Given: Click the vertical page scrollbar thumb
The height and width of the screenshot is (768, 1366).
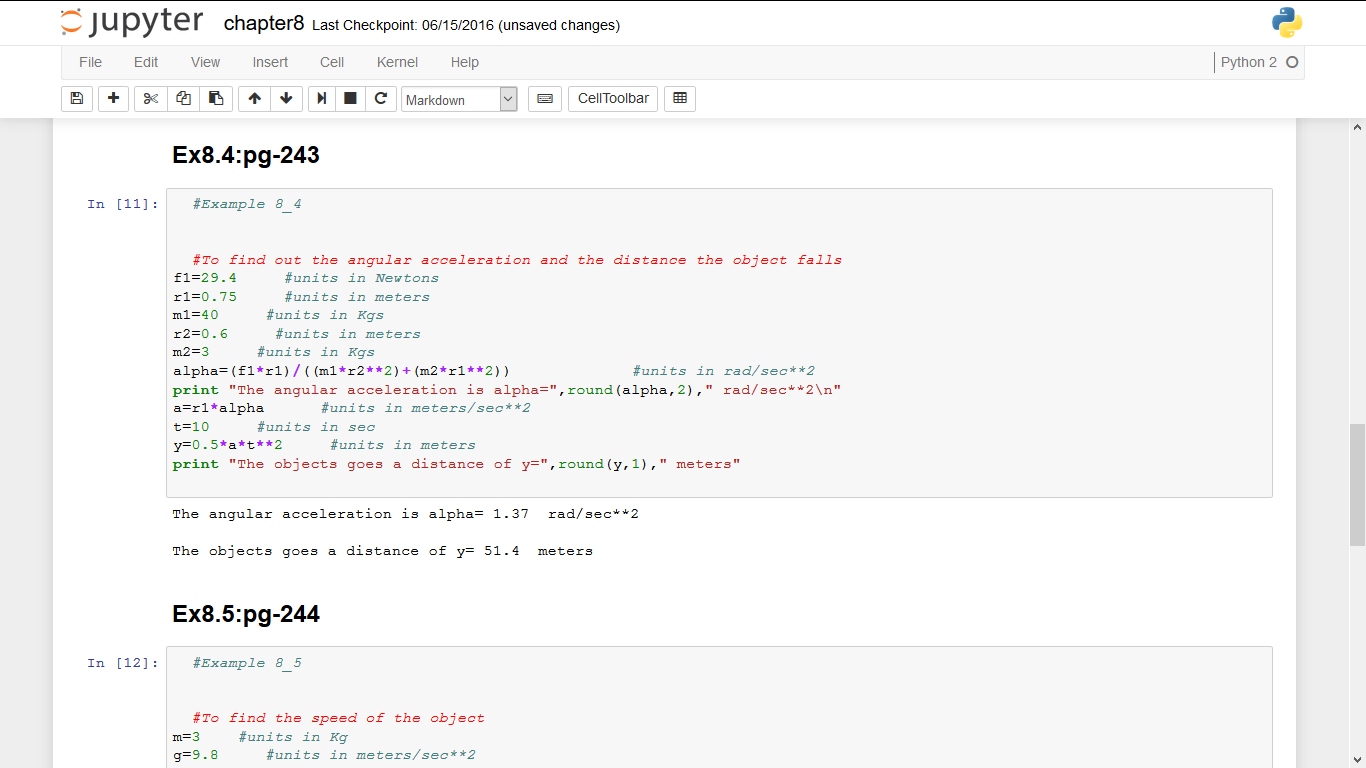Looking at the screenshot, I should pyautogui.click(x=1357, y=484).
